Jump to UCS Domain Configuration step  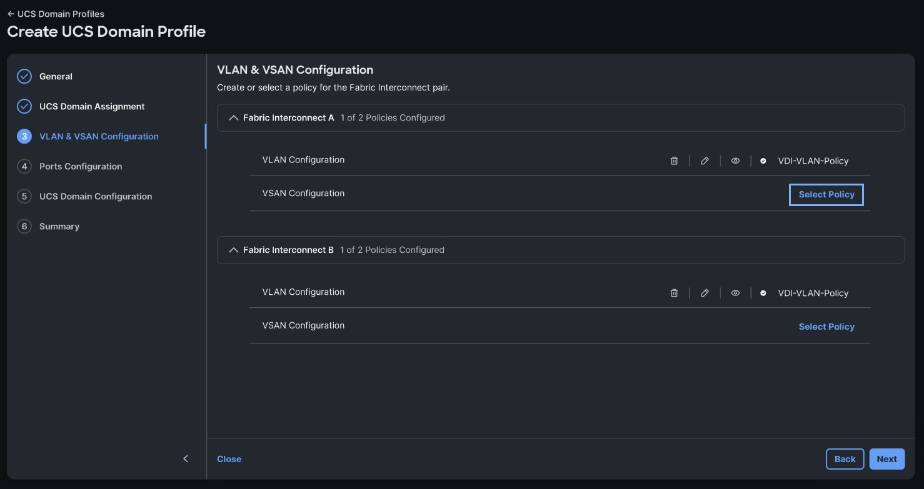[x=95, y=197]
